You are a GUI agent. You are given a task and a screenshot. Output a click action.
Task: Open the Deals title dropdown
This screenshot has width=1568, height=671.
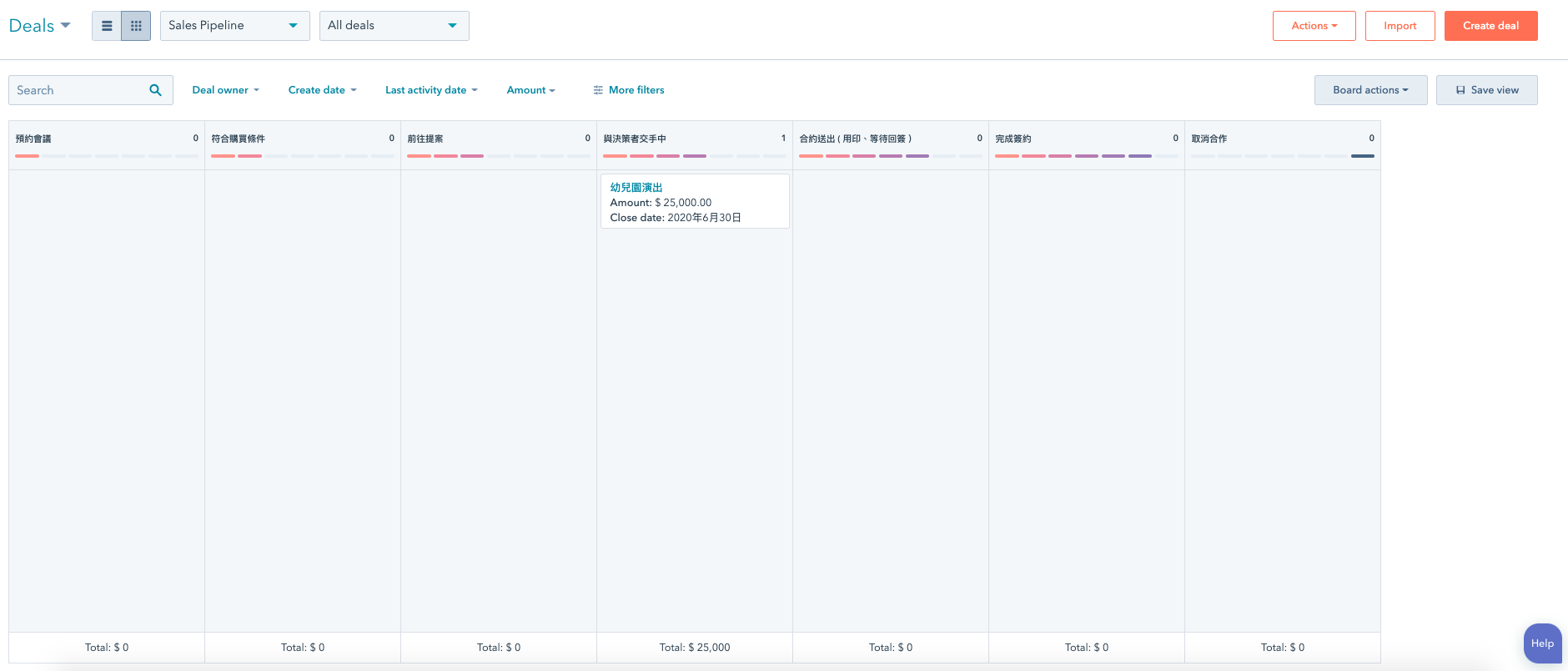(x=39, y=26)
